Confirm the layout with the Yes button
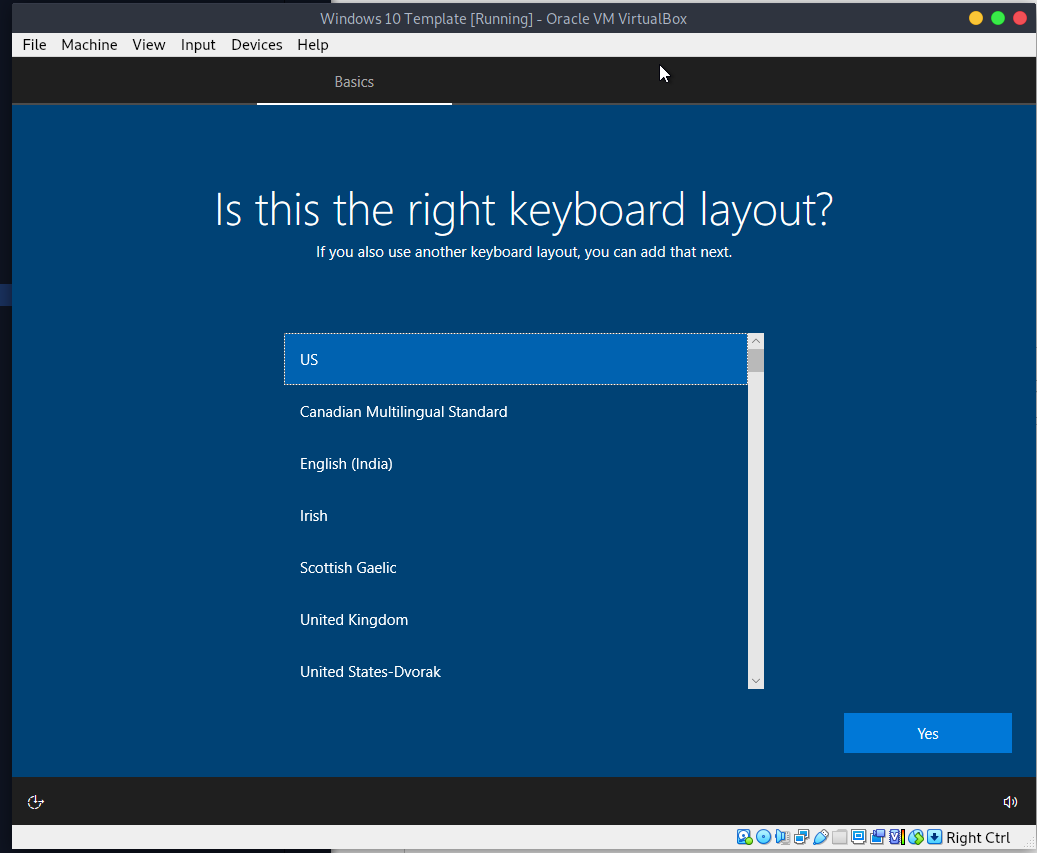 click(x=927, y=733)
